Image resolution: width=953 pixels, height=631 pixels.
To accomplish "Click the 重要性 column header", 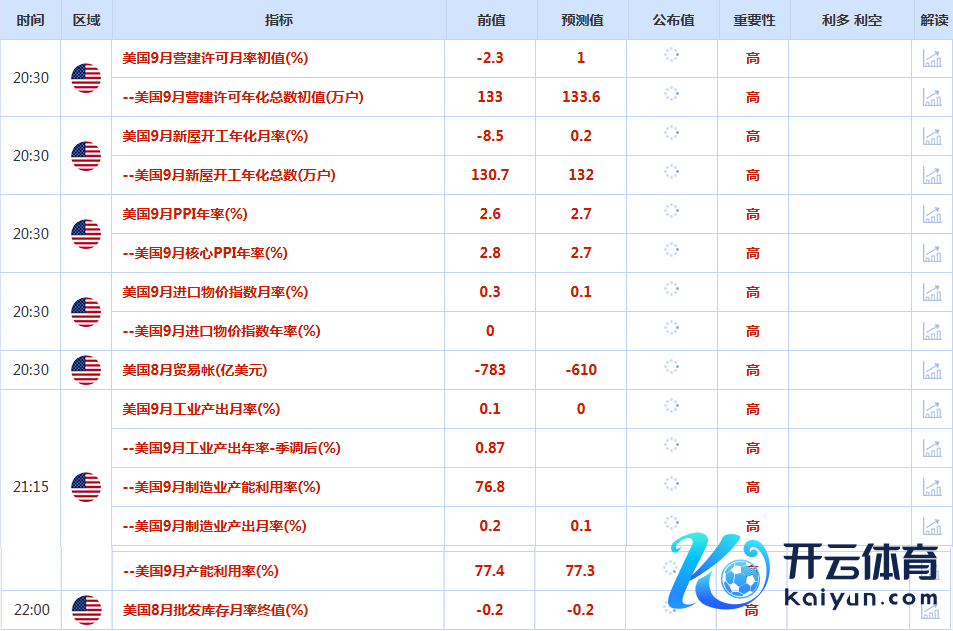I will (753, 20).
